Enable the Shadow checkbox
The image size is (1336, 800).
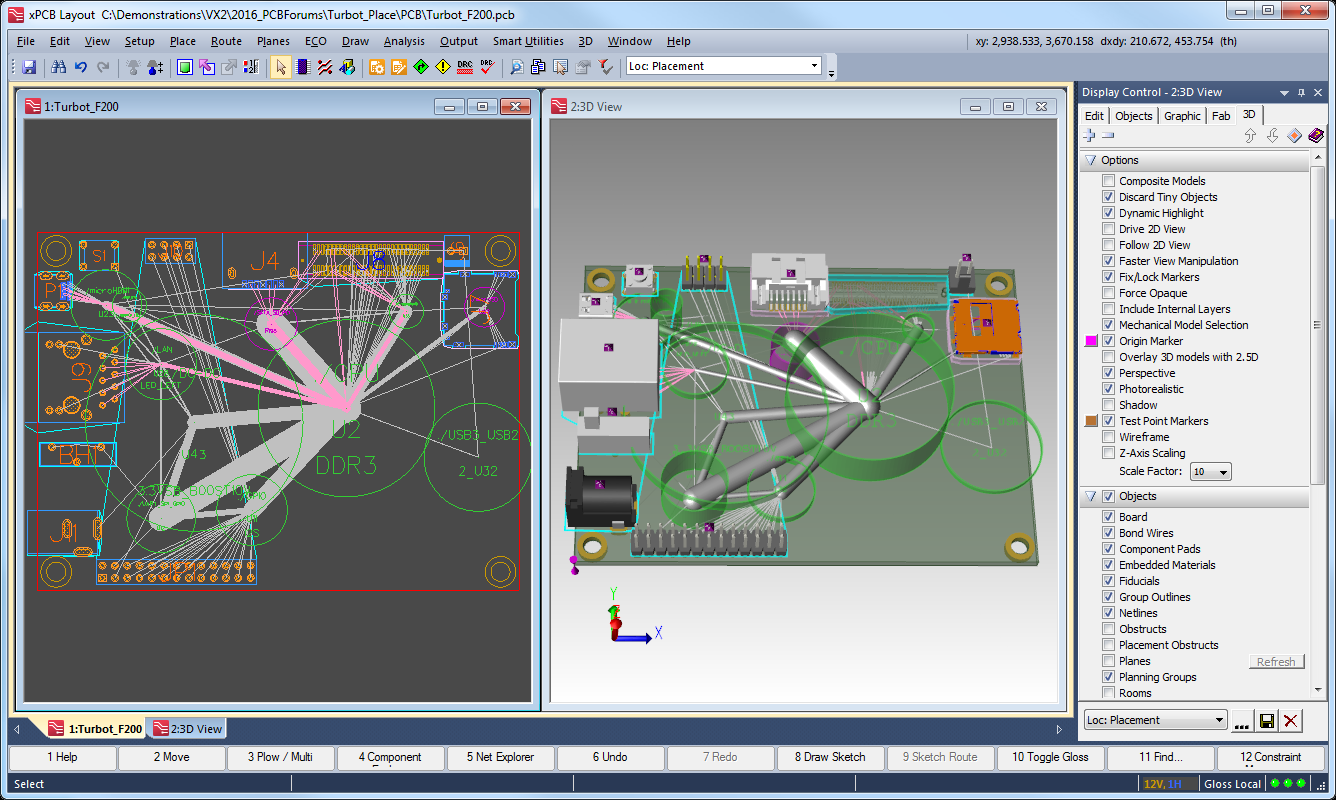pyautogui.click(x=1108, y=405)
